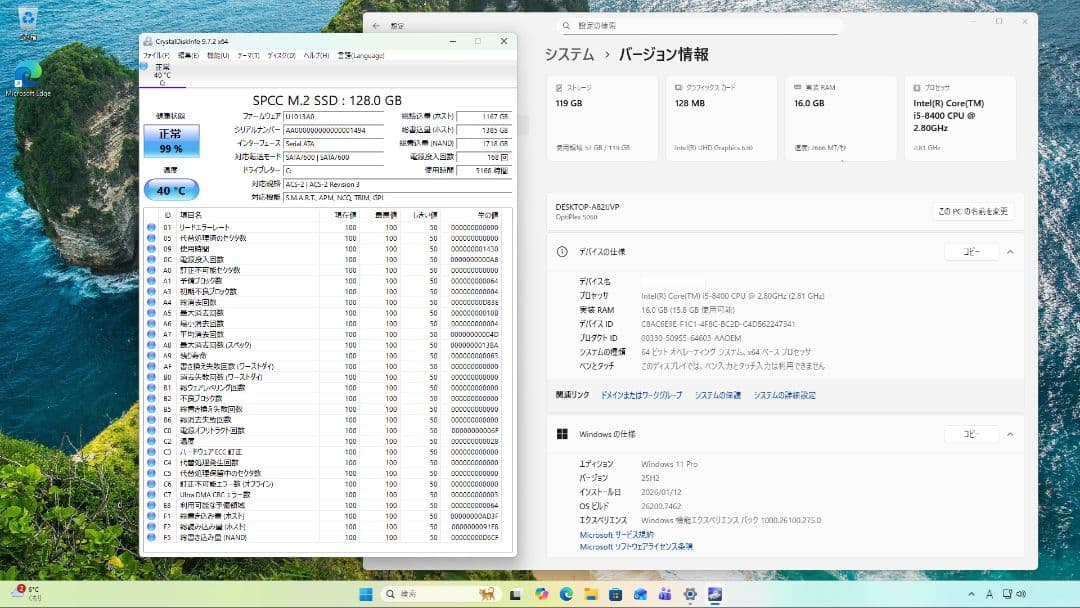Click the CrystalDiskInfo title bar app icon
The image size is (1080, 608).
point(147,41)
